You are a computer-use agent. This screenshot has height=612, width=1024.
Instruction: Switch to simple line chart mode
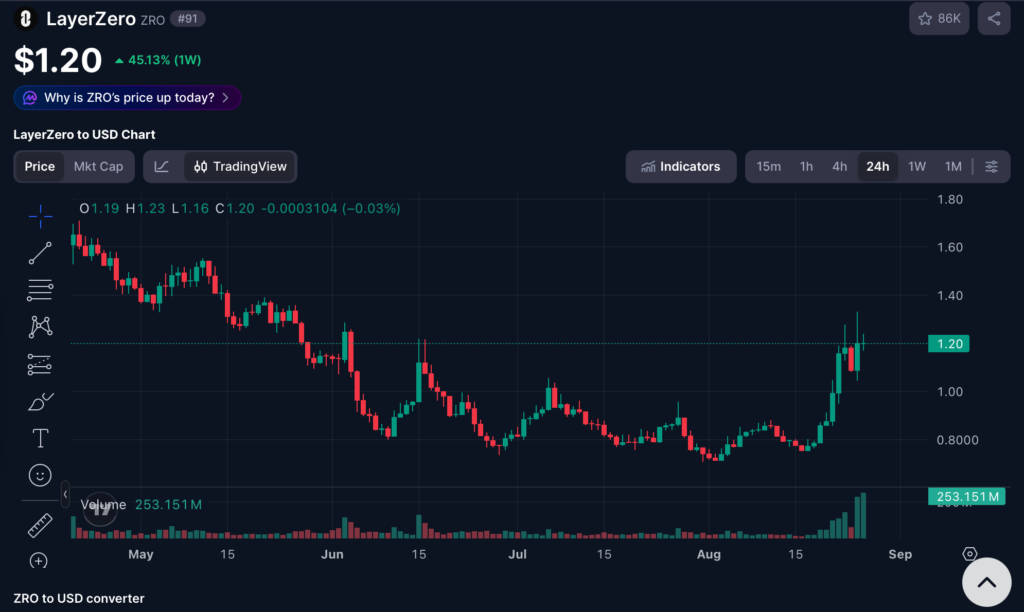point(162,167)
